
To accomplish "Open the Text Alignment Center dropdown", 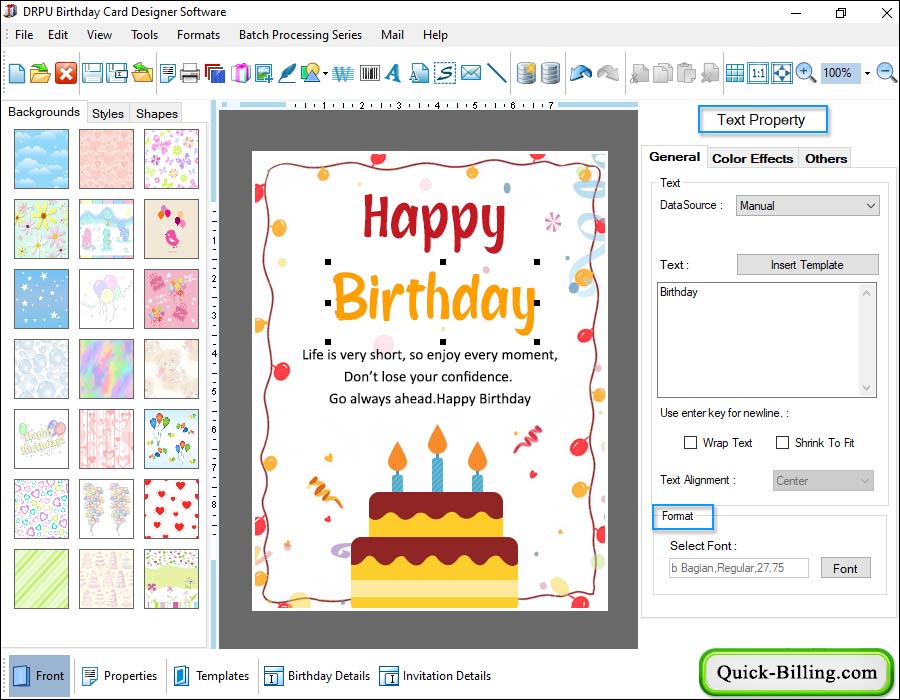I will (x=823, y=480).
